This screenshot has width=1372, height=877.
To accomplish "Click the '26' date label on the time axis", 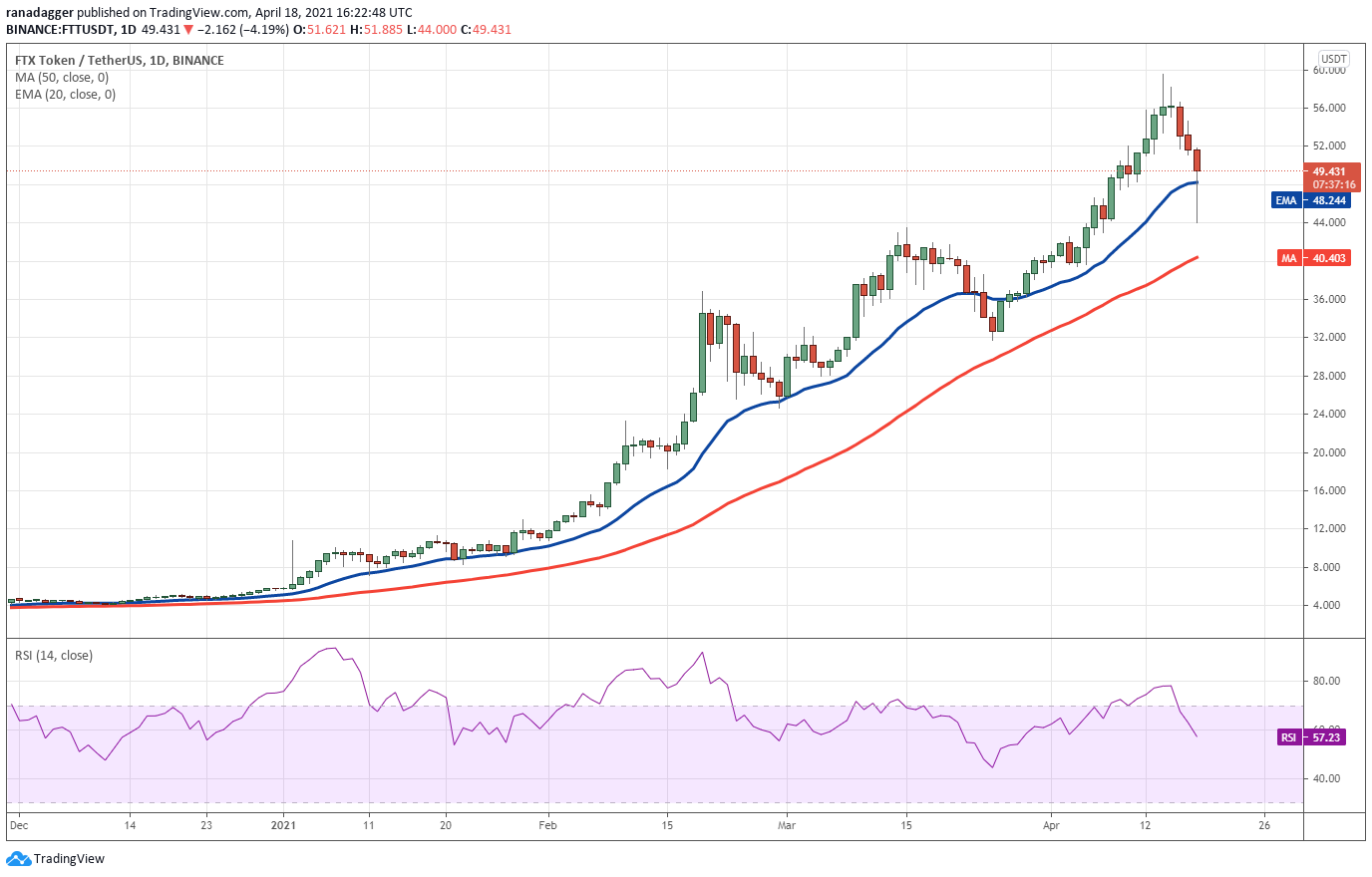I will point(1264,825).
